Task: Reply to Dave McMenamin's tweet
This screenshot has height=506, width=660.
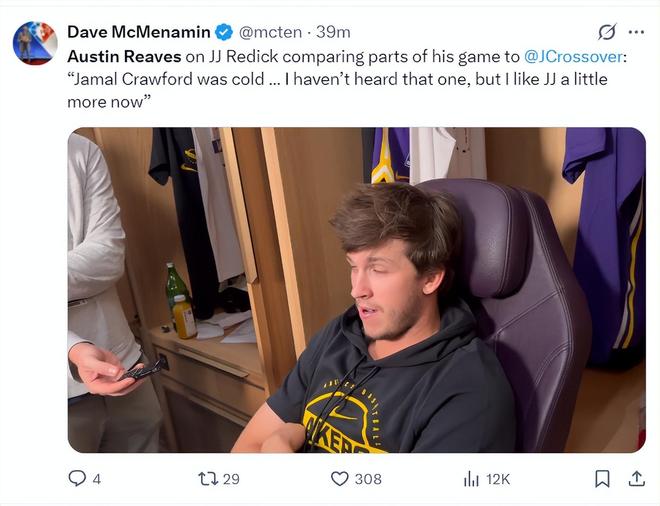Action: pos(77,479)
